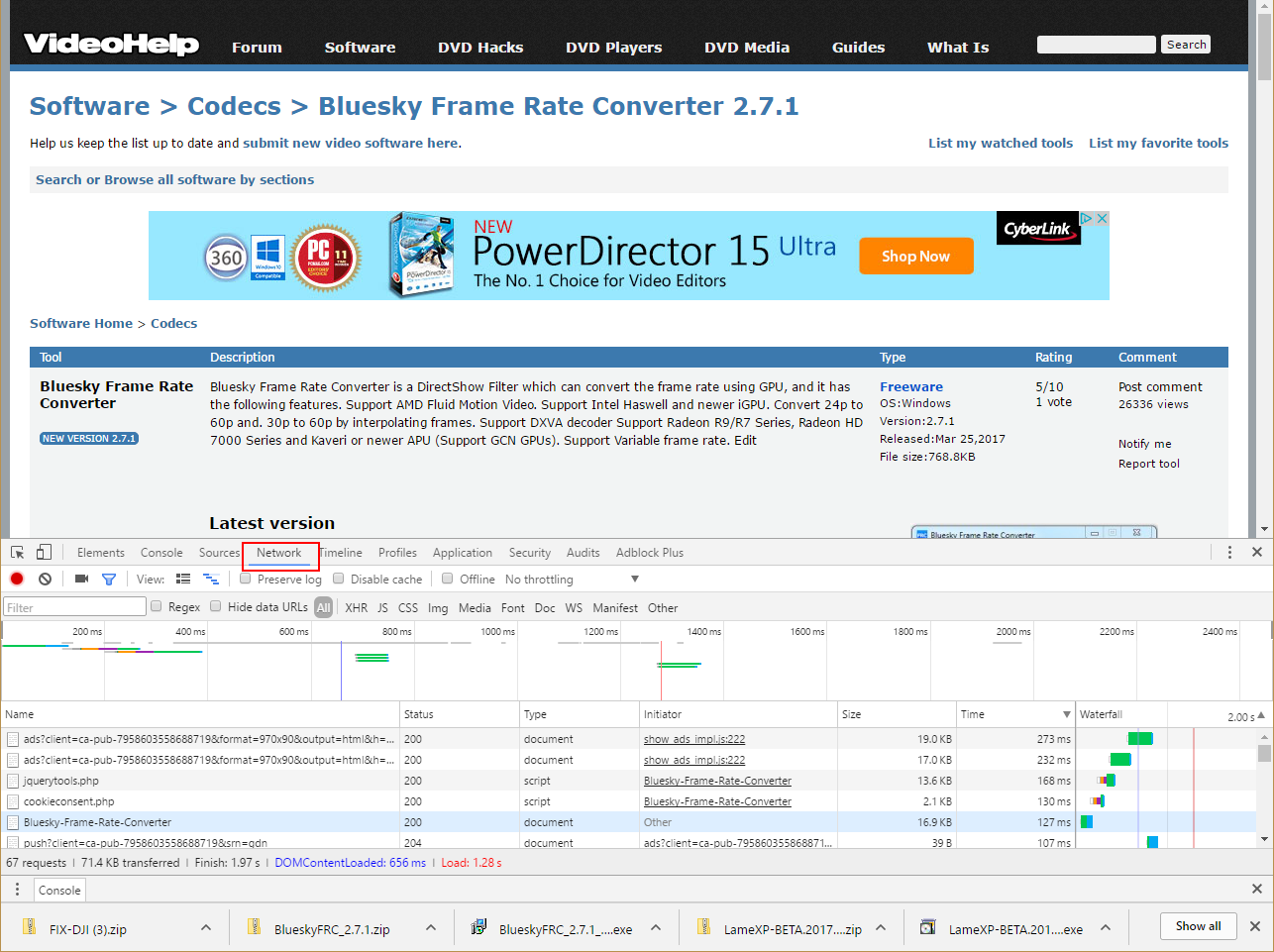Image resolution: width=1274 pixels, height=952 pixels.
Task: Open the LameXP-BETA exe download
Action: point(1002,928)
